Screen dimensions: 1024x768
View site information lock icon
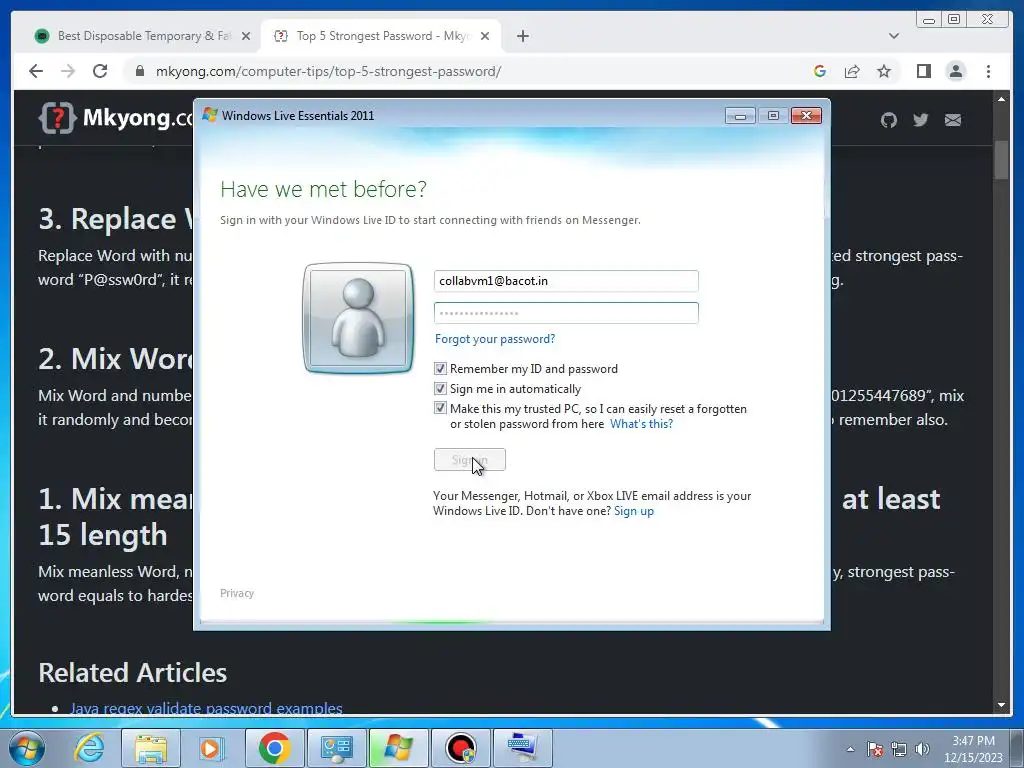140,71
